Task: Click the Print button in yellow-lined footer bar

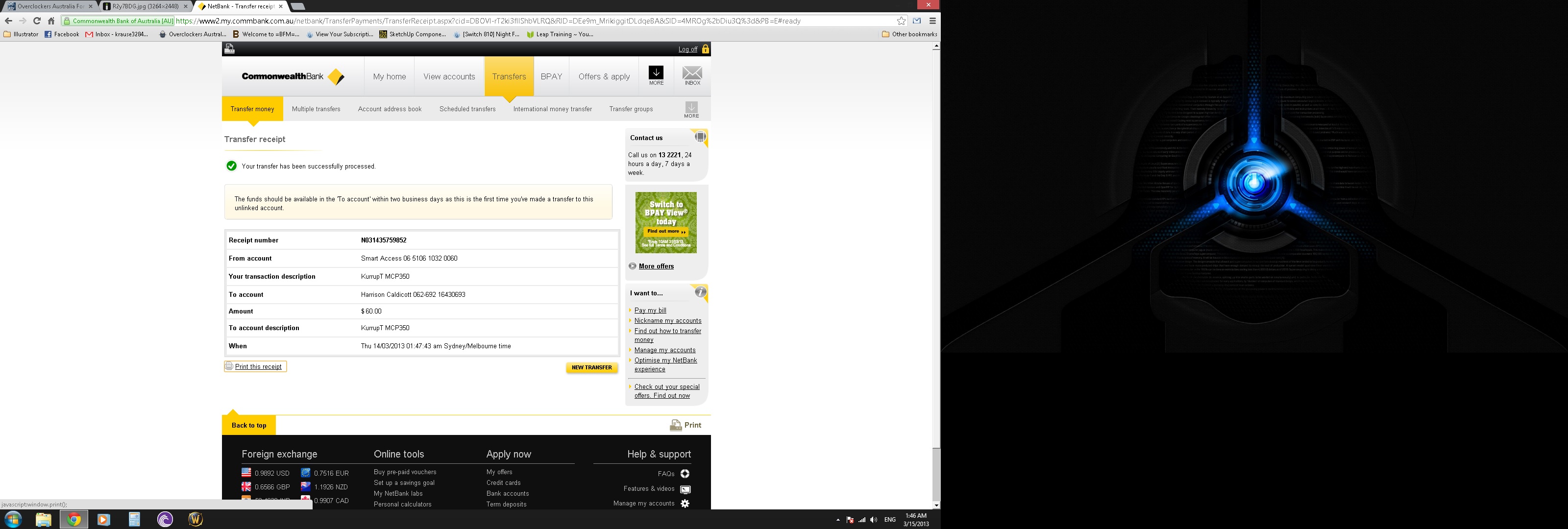Action: tap(686, 425)
